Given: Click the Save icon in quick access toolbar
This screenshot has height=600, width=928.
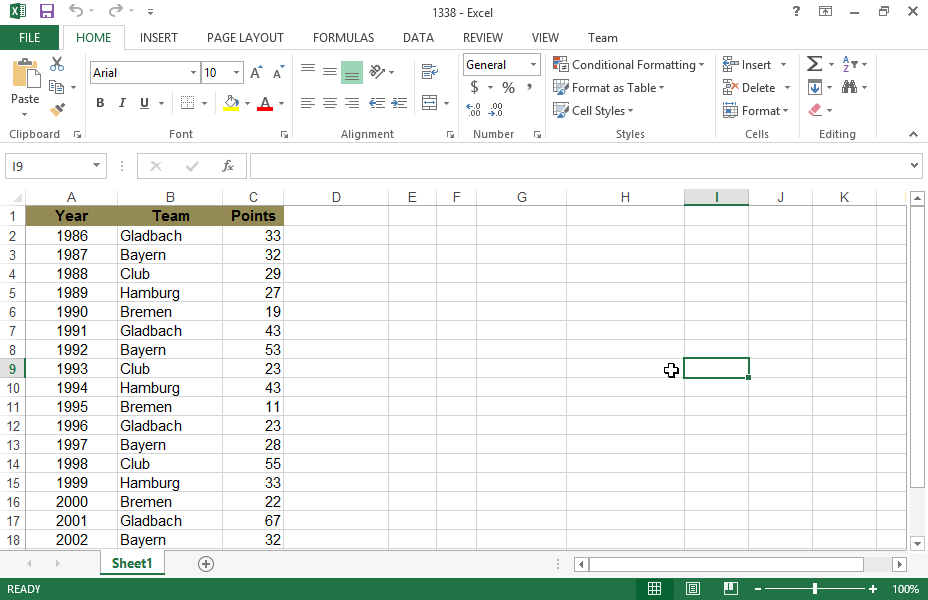Looking at the screenshot, I should click(x=47, y=11).
